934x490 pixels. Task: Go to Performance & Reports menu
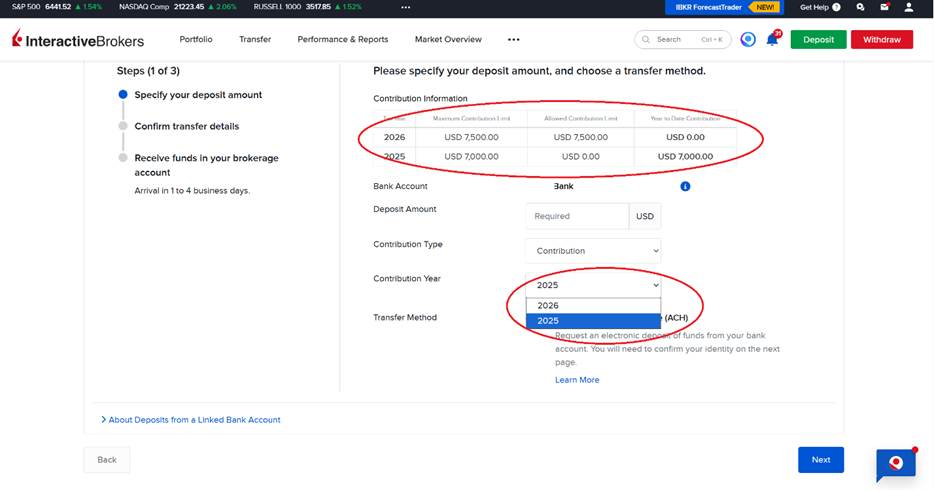(342, 40)
